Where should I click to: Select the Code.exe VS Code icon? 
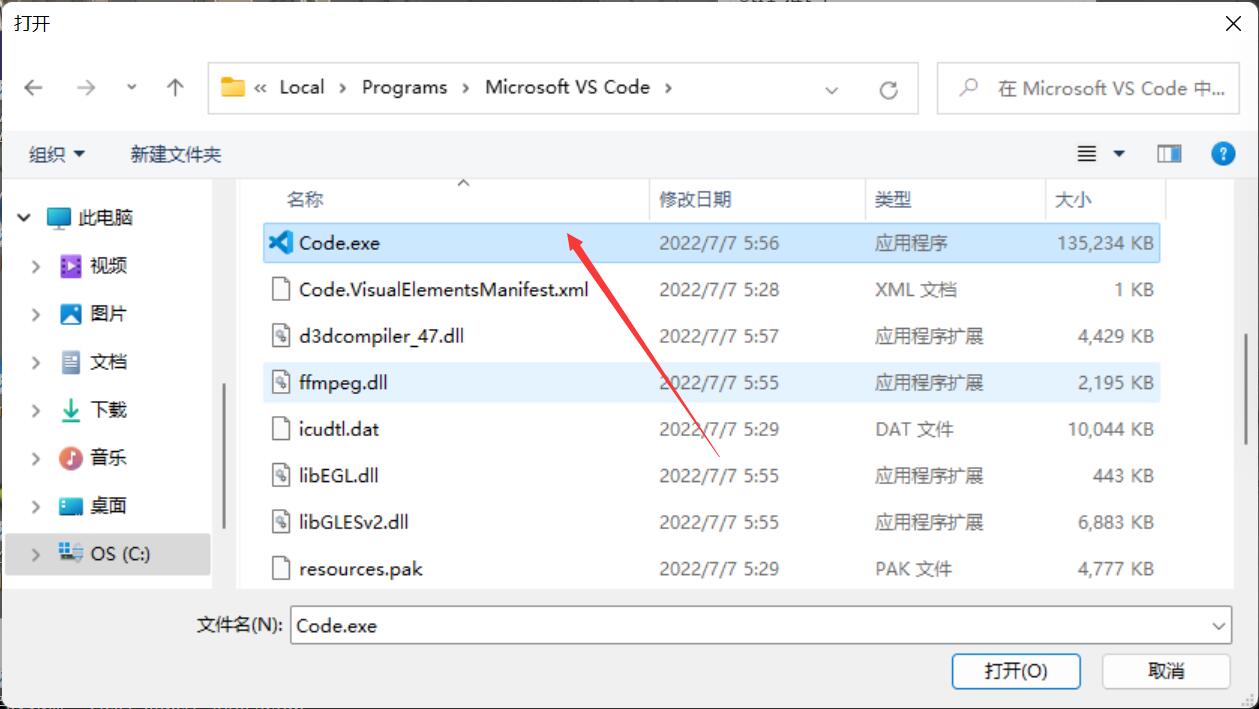click(x=281, y=243)
